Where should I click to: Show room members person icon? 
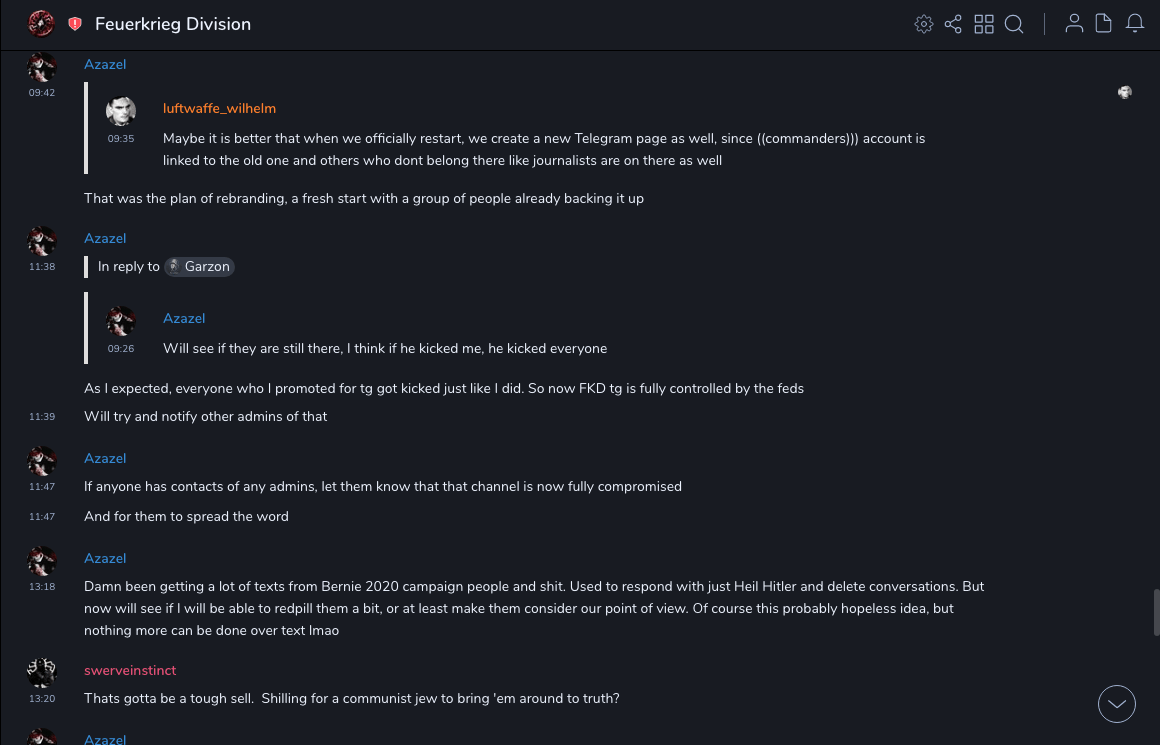(1074, 24)
